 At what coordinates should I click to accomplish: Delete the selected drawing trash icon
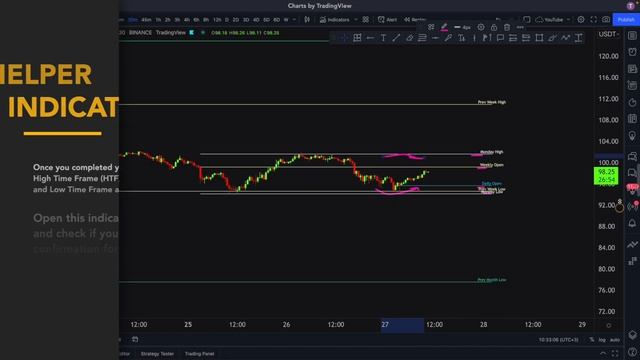pos(507,27)
